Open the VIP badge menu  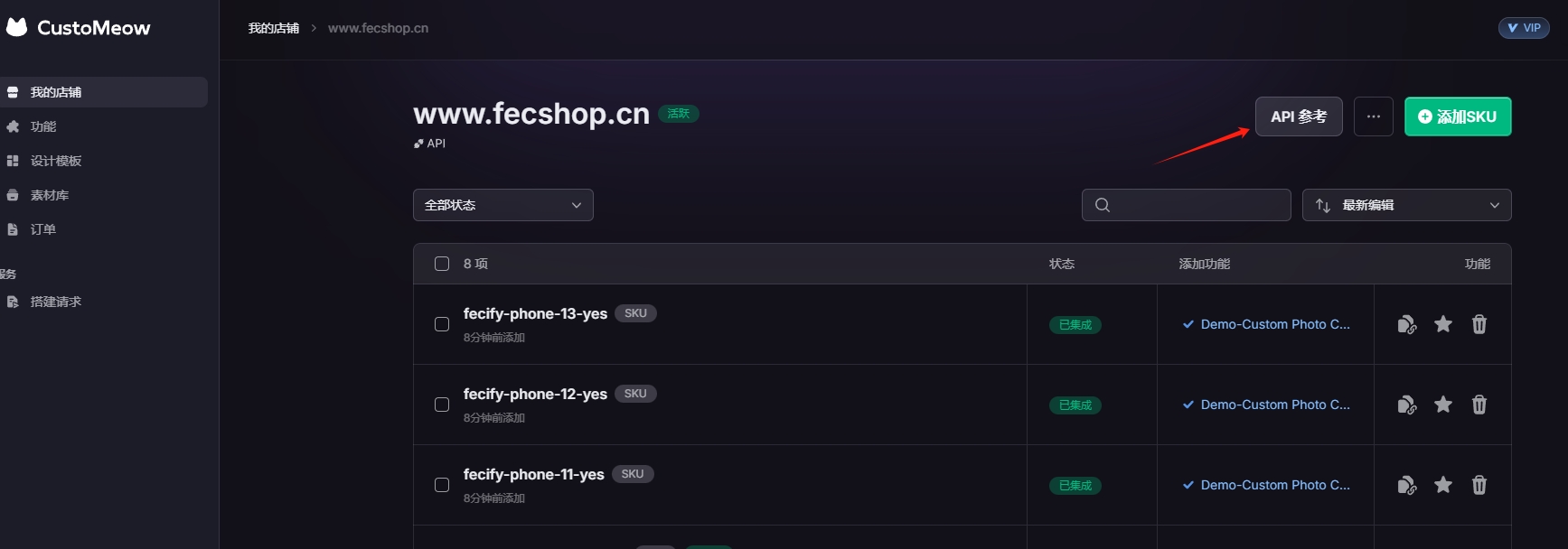(x=1524, y=28)
